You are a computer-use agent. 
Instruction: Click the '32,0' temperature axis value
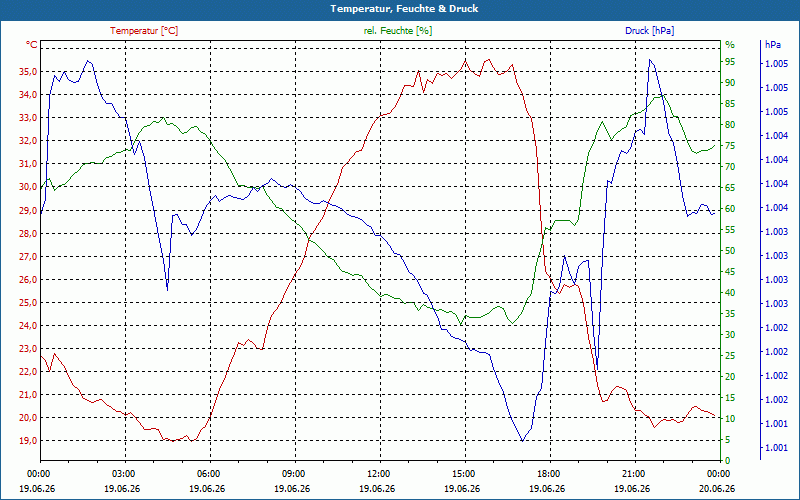click(28, 141)
